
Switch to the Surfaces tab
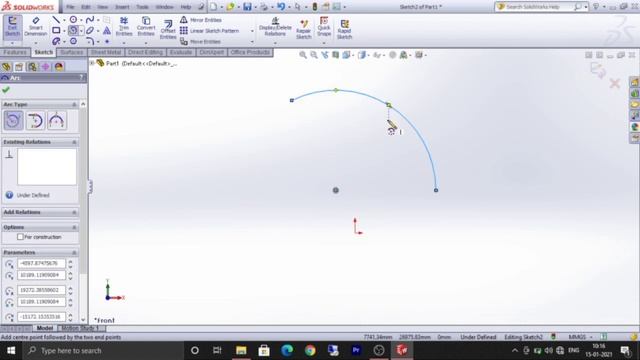[71, 52]
